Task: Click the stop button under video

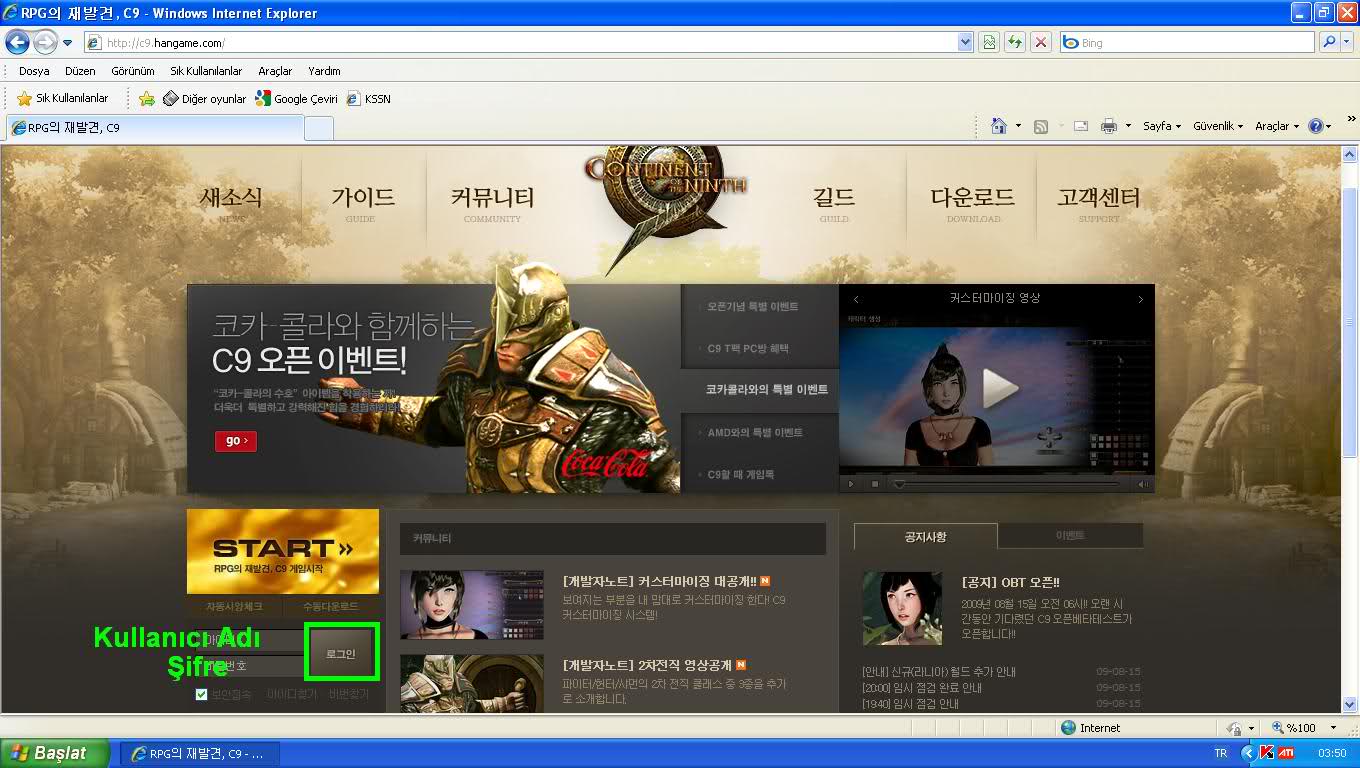Action: pos(874,484)
